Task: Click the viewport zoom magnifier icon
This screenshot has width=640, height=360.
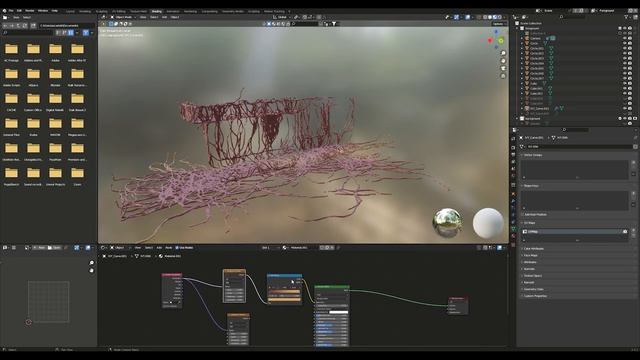Action: click(503, 53)
